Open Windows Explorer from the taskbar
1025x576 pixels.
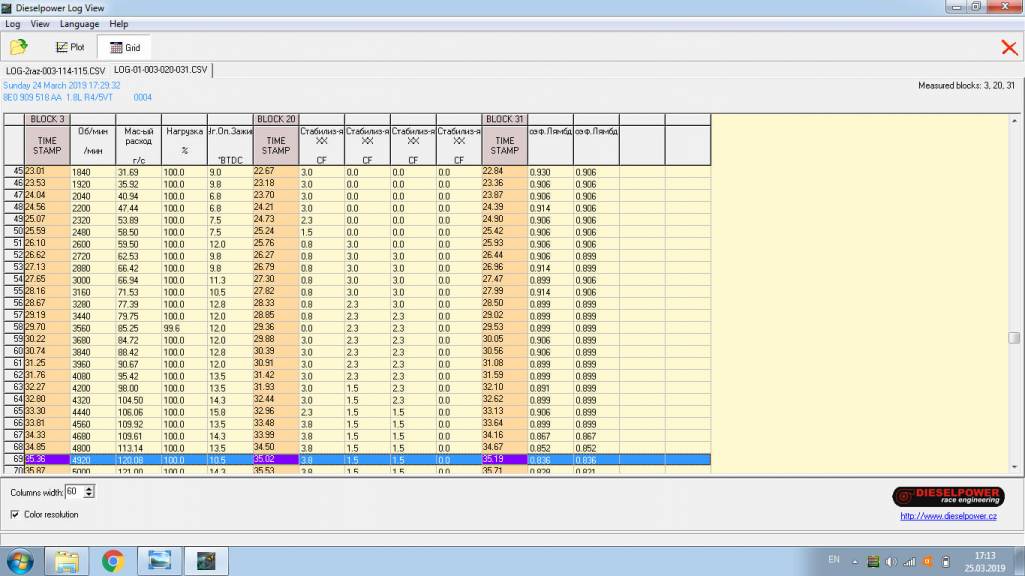pos(66,561)
